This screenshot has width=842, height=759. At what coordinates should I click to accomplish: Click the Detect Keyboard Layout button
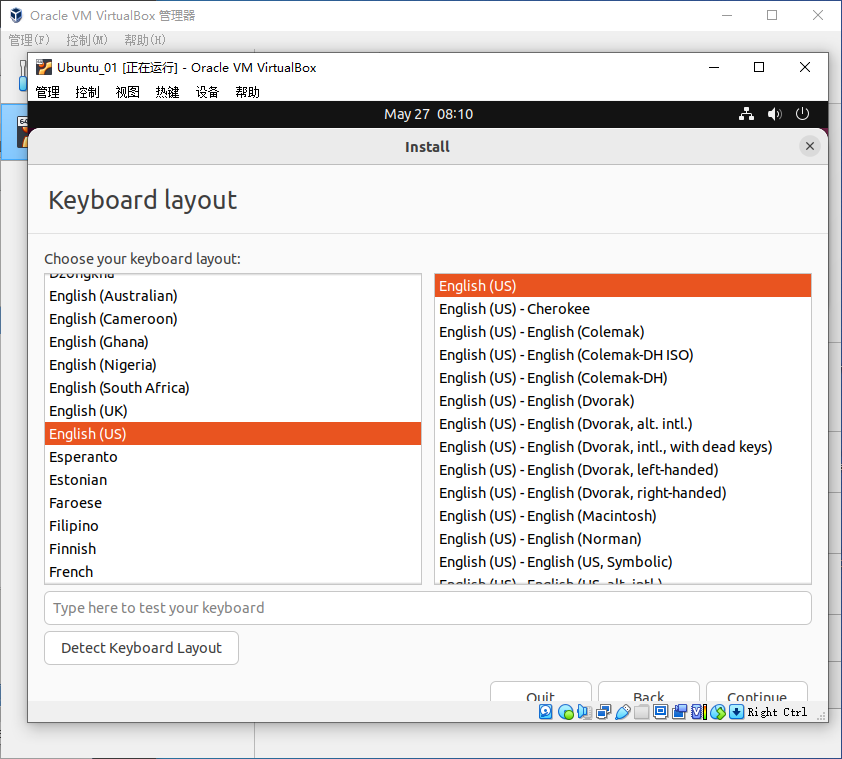(141, 648)
